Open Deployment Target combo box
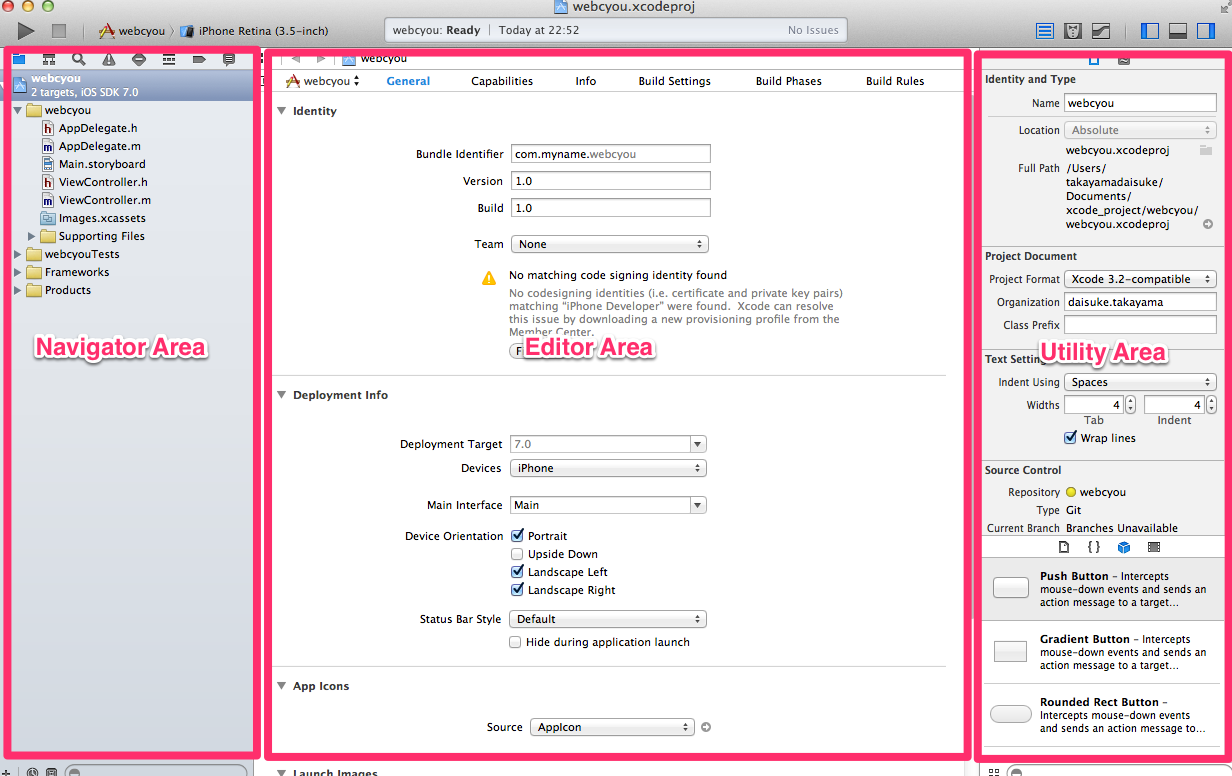 point(608,444)
